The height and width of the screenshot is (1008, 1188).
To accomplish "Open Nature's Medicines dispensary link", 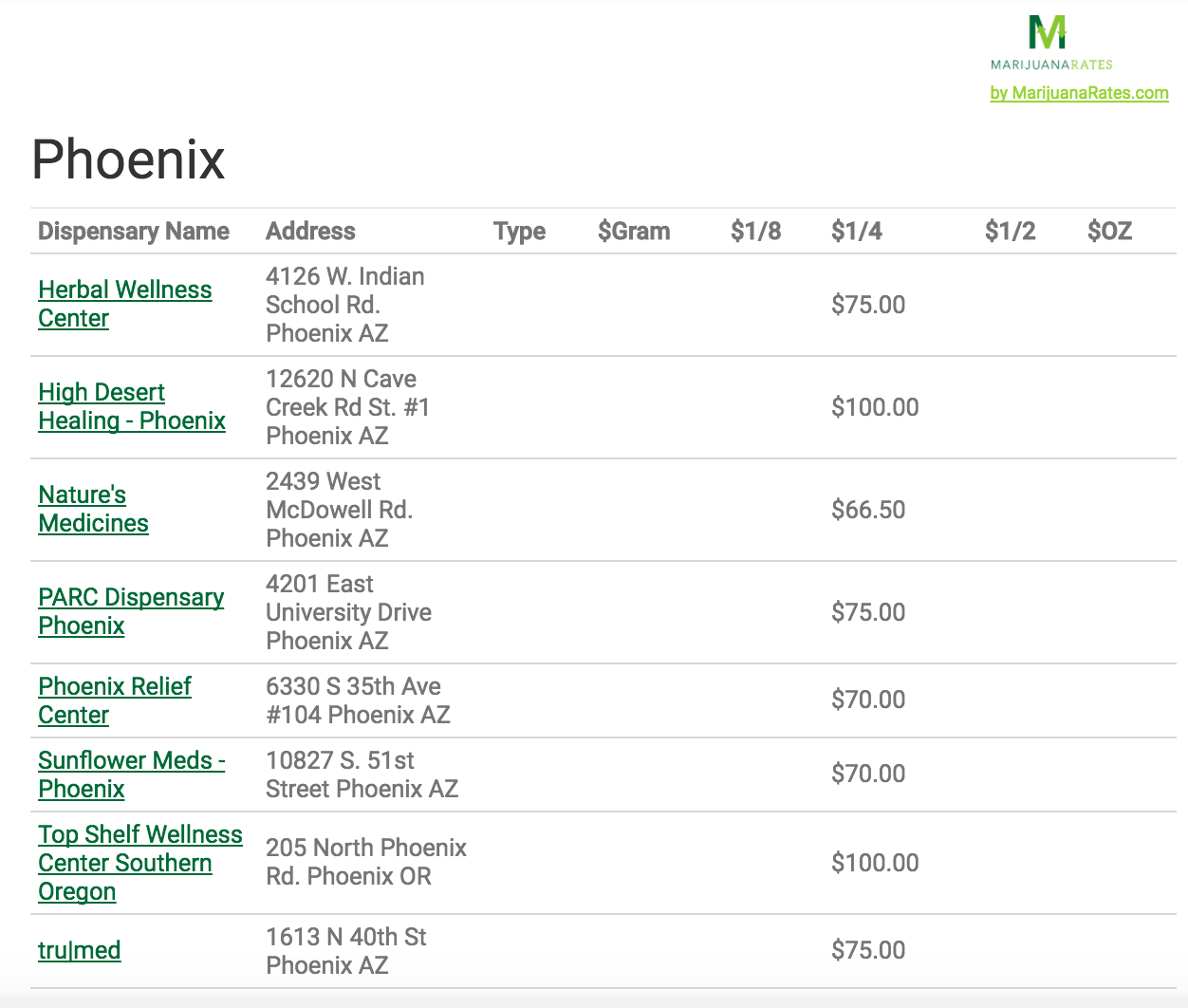I will point(93,509).
